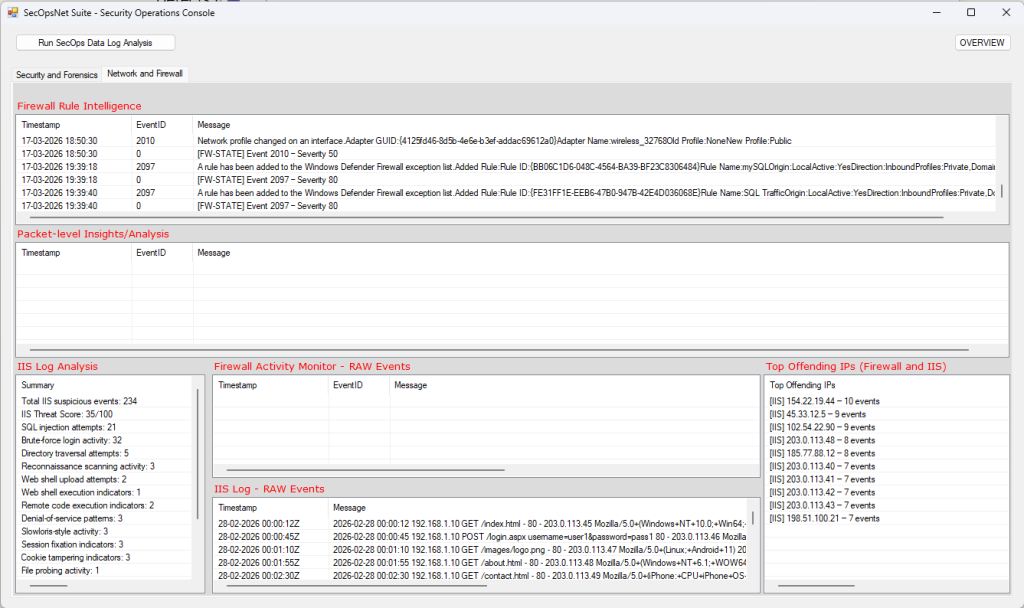Select the Network and Firewall tab
1024x608 pixels.
click(144, 74)
